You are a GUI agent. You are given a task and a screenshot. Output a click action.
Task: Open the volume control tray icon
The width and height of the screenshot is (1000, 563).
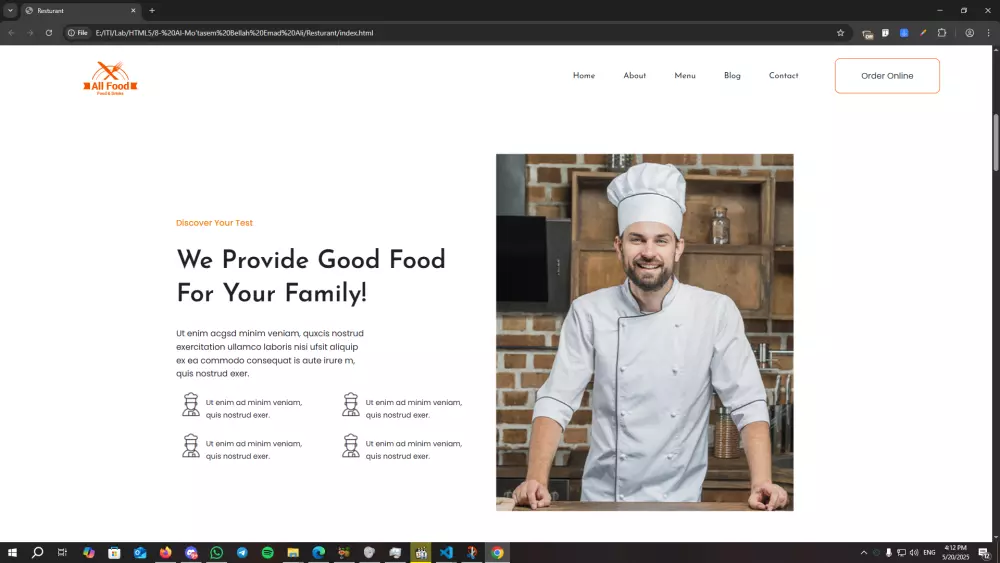914,553
